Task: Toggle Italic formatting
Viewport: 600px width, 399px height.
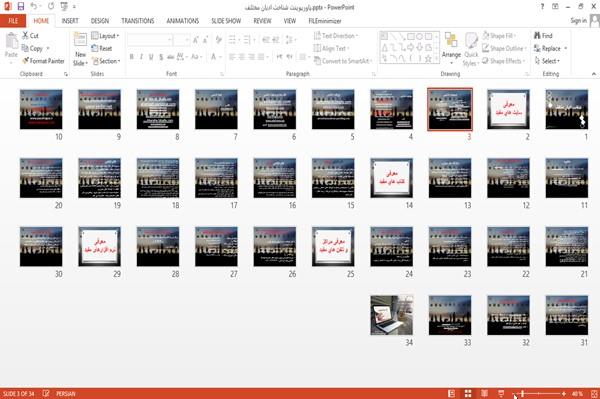Action: click(x=141, y=57)
